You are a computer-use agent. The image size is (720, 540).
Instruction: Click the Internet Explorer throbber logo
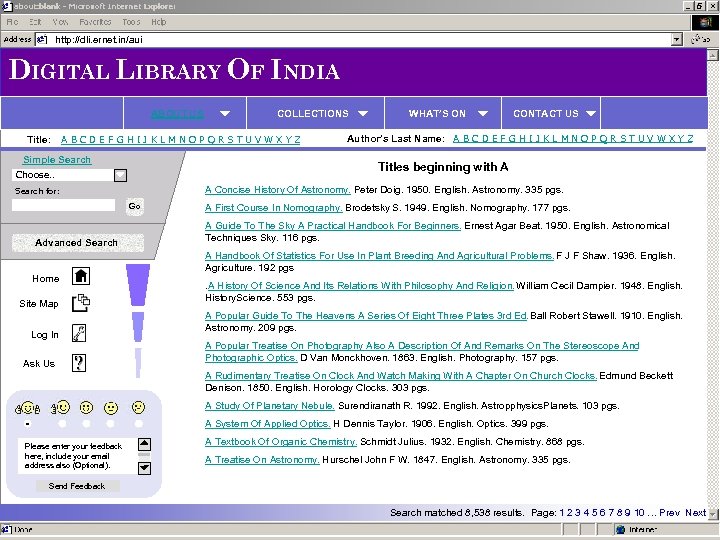[705, 22]
